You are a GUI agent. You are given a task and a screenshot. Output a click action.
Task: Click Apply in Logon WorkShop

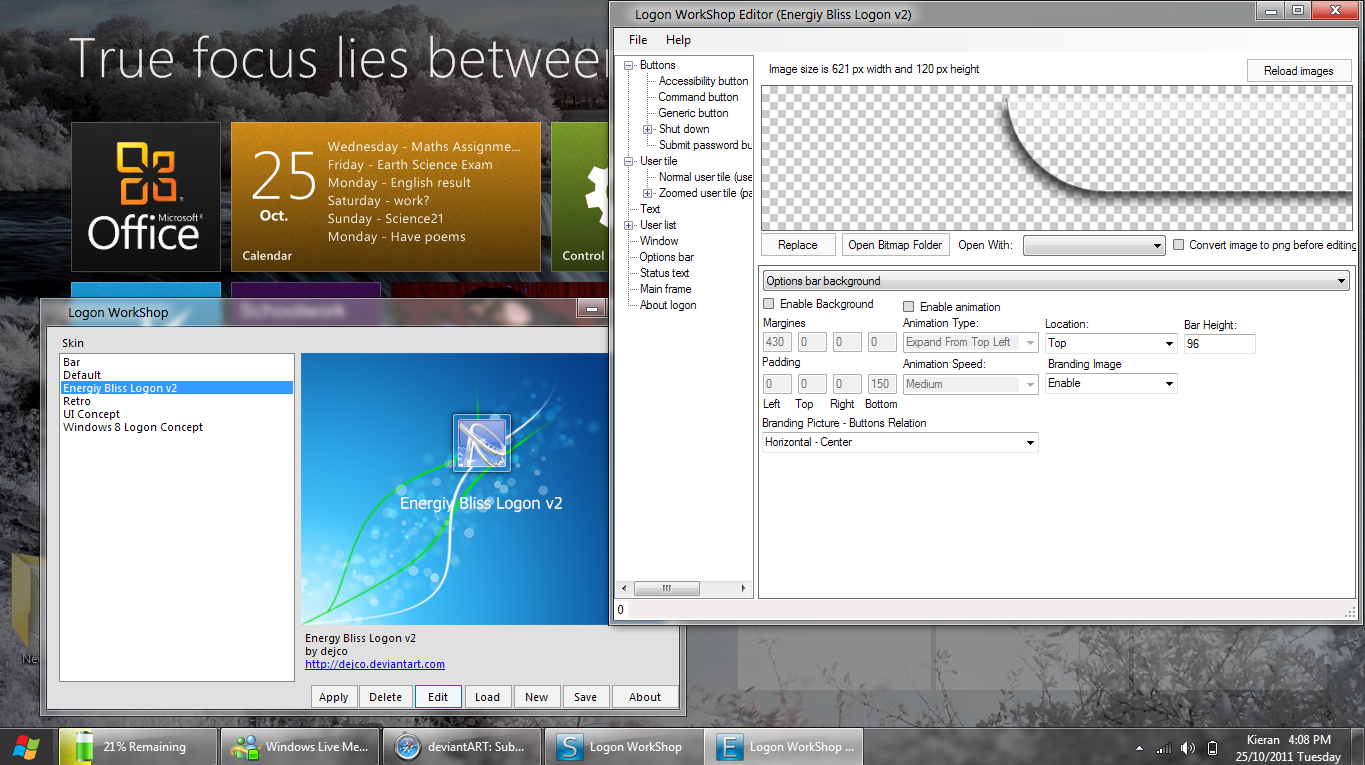click(334, 697)
